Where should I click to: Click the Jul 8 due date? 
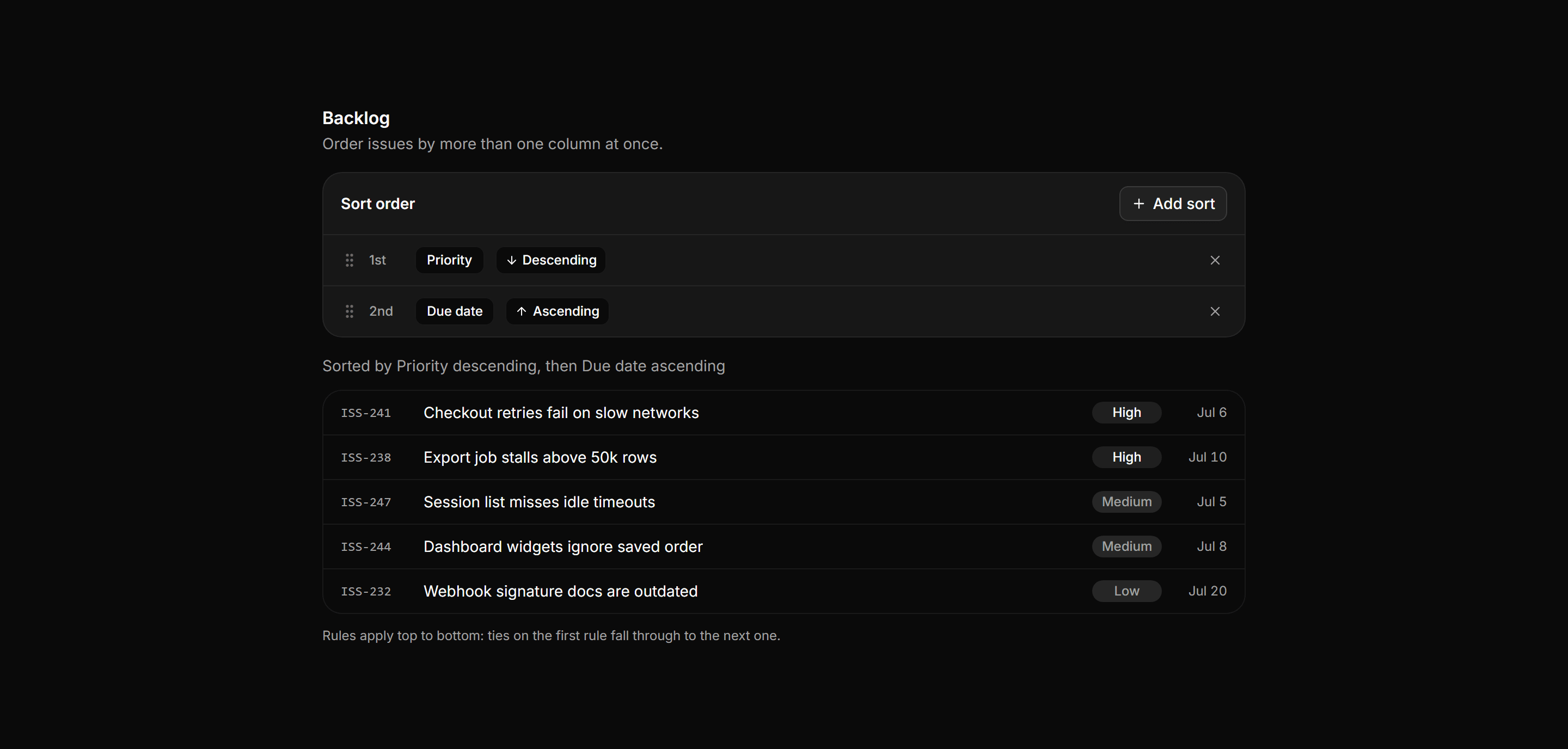click(x=1211, y=547)
